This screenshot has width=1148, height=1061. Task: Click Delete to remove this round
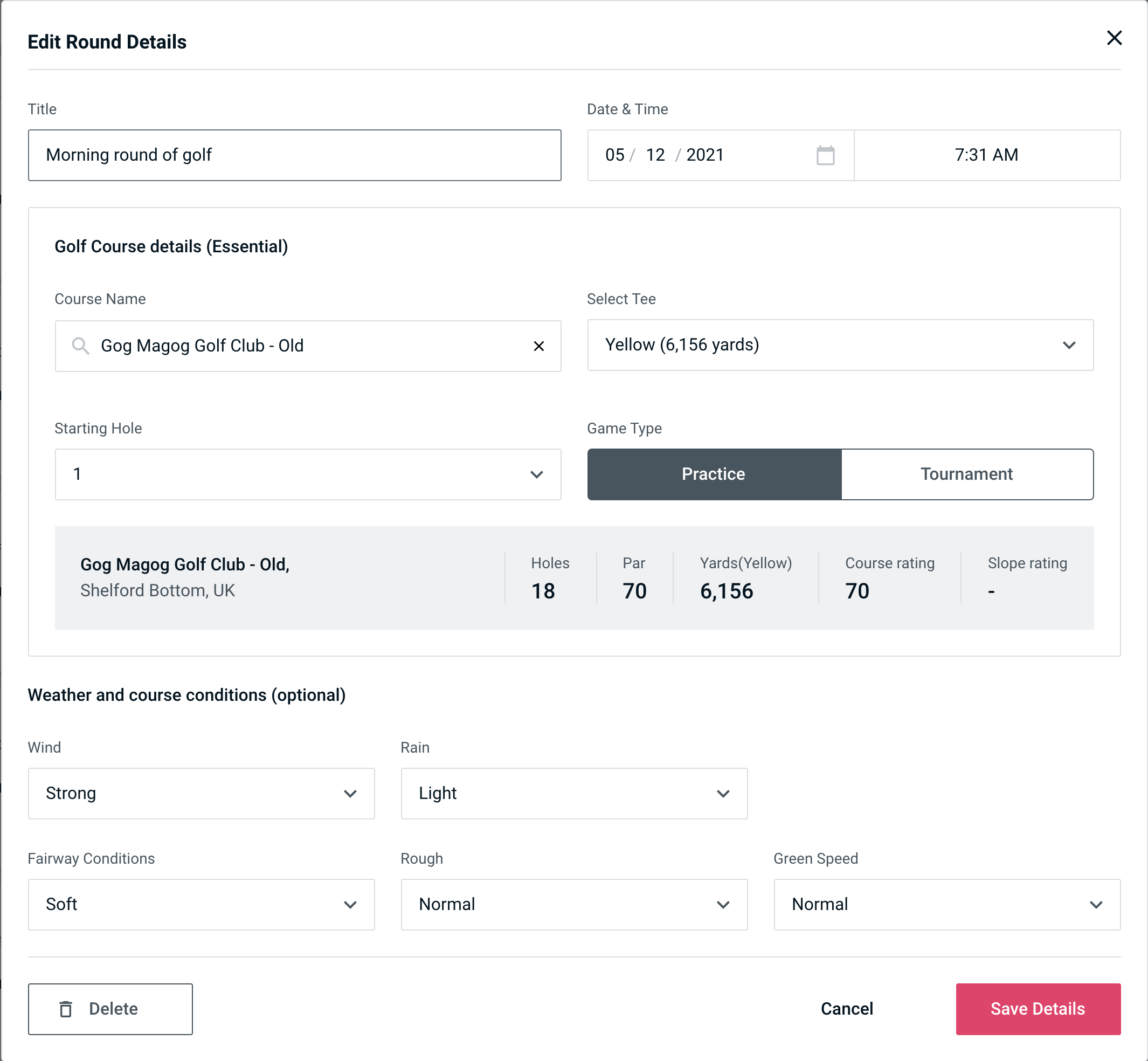pos(111,1008)
